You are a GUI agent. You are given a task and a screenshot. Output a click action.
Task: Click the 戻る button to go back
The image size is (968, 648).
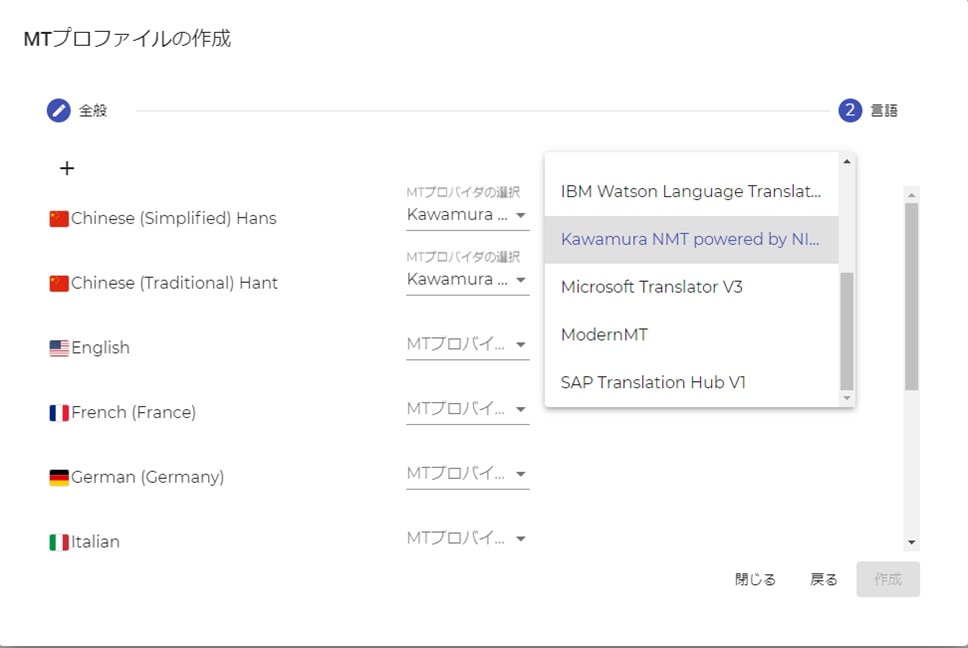click(x=824, y=580)
